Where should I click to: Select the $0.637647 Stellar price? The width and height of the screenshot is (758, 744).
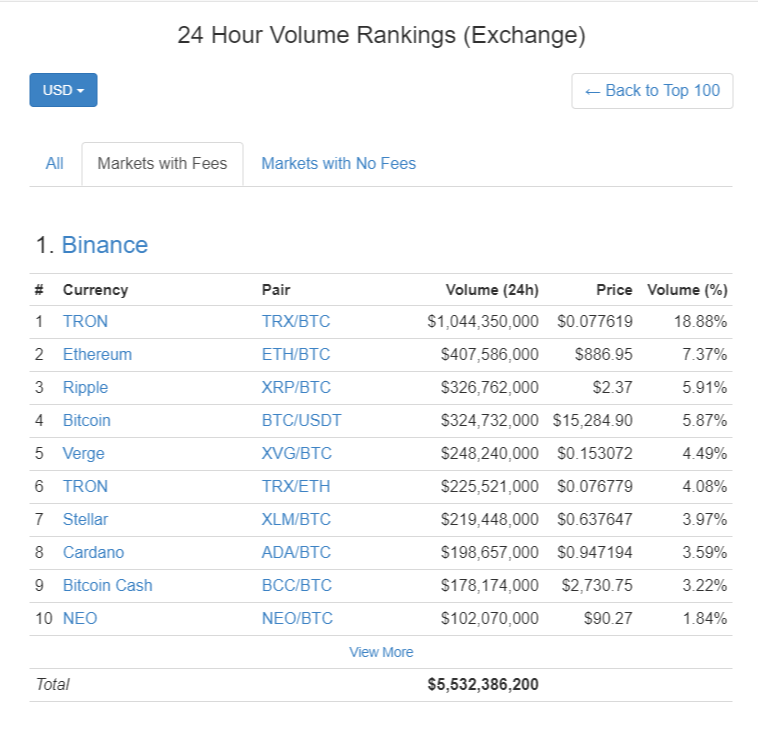pyautogui.click(x=595, y=519)
